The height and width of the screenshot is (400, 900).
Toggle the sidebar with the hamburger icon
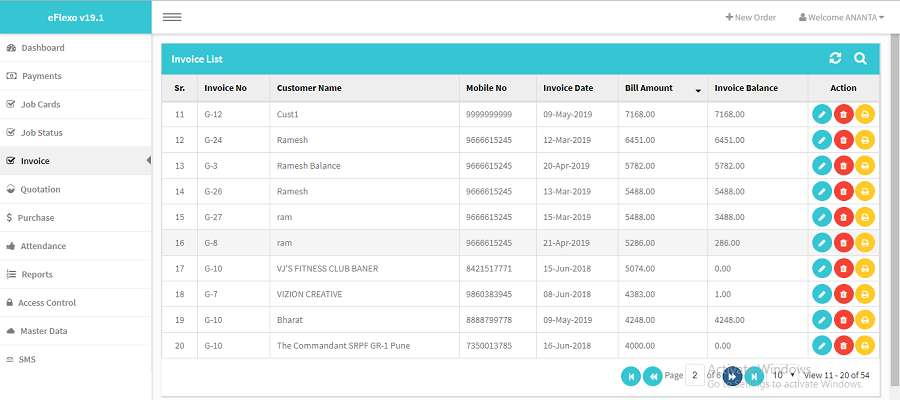[172, 17]
